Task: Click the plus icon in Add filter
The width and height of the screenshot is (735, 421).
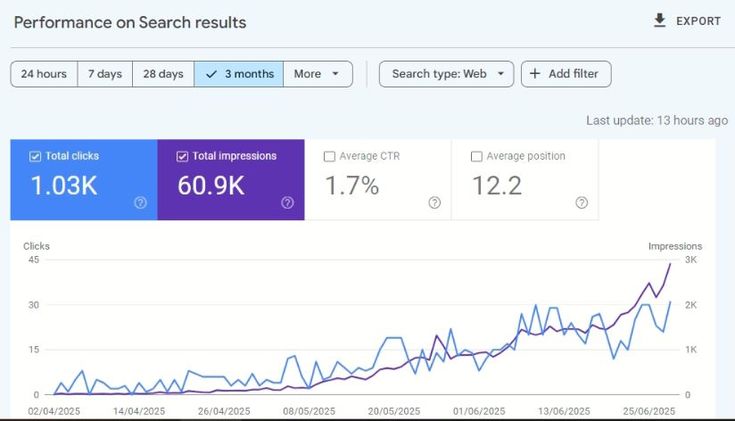Action: coord(536,74)
